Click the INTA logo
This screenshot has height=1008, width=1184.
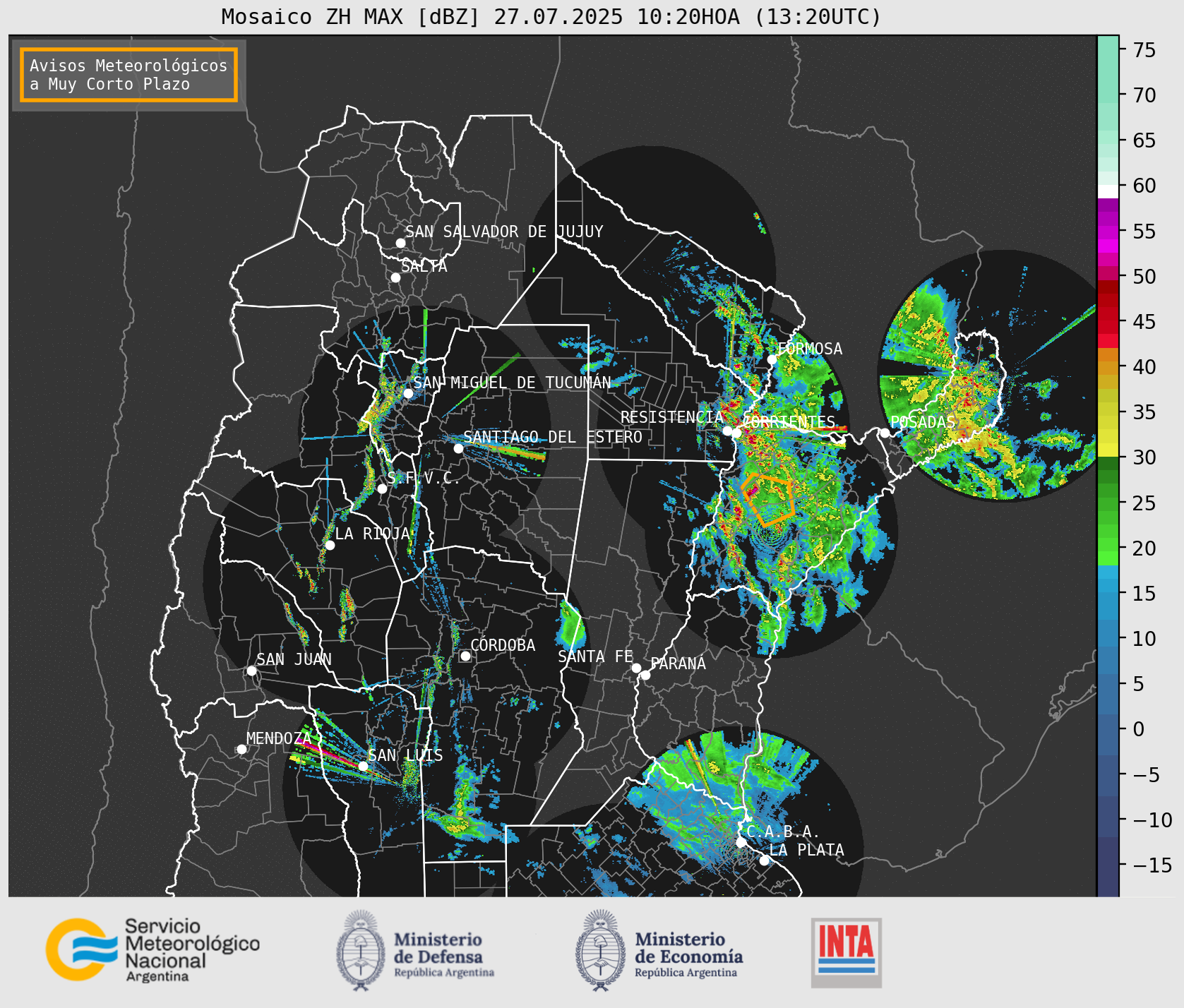coord(847,952)
